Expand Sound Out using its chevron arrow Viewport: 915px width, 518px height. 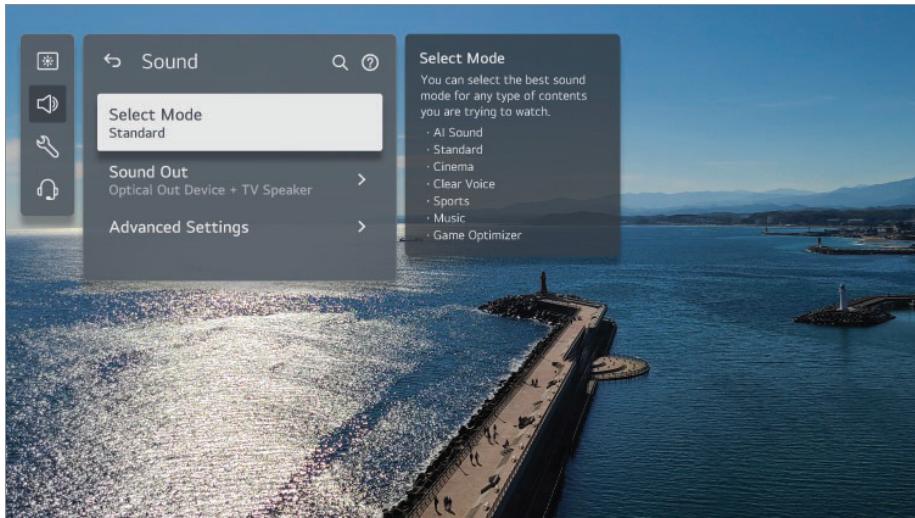[362, 180]
